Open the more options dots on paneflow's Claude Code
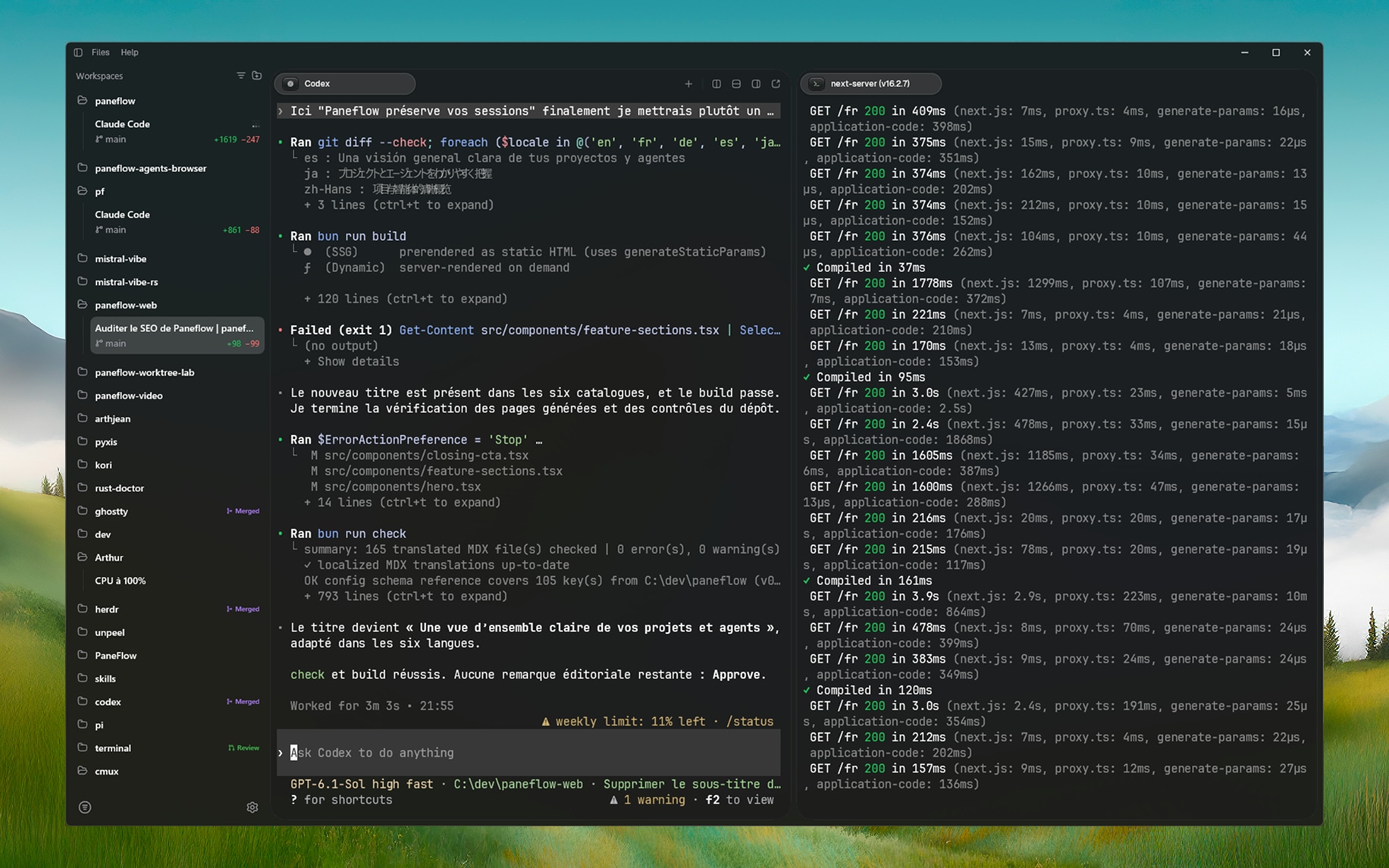 [256, 124]
